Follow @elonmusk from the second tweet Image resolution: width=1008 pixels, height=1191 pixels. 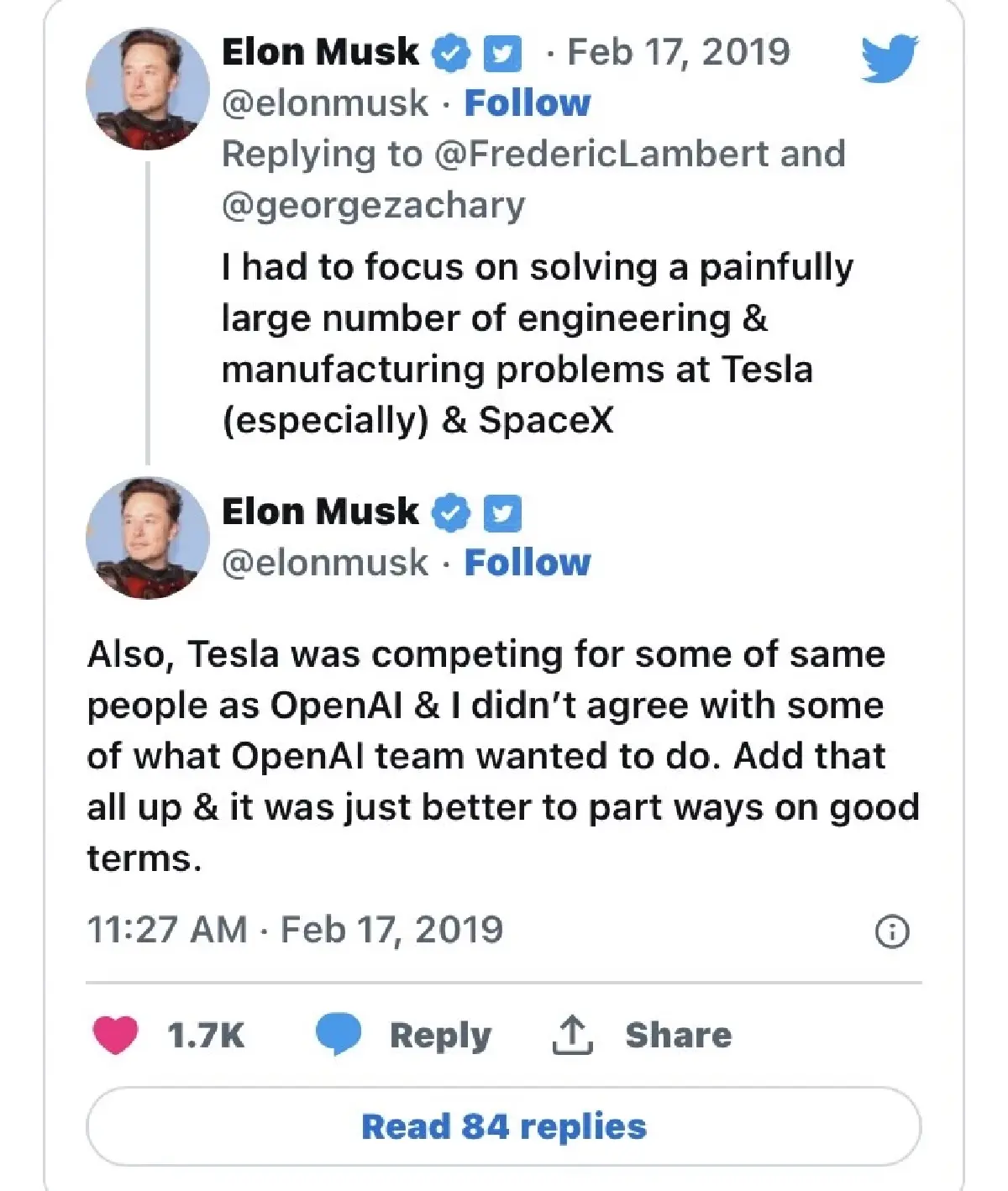528,562
